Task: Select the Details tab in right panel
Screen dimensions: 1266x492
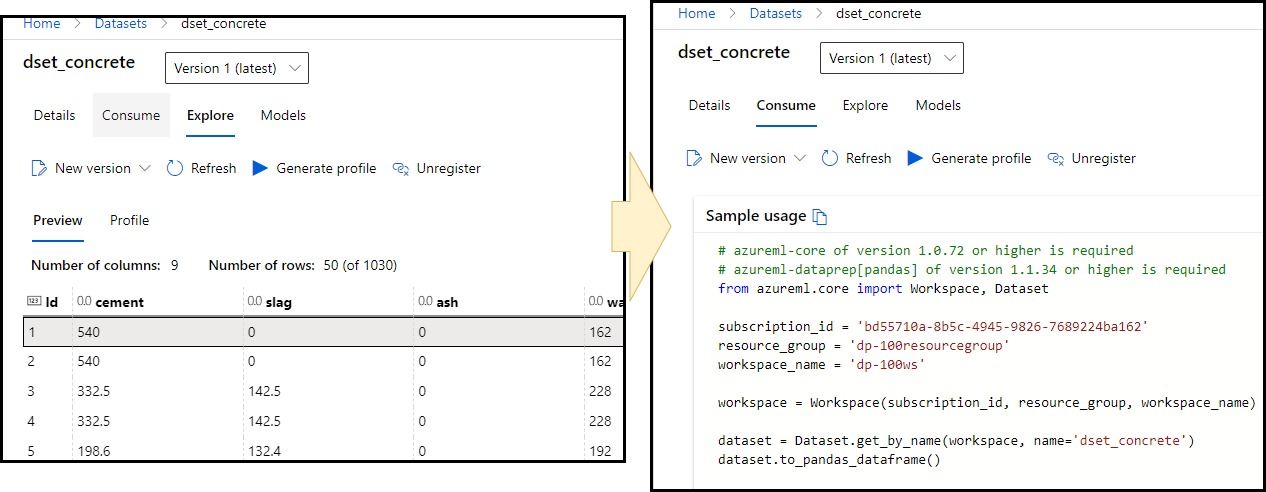Action: pyautogui.click(x=709, y=105)
